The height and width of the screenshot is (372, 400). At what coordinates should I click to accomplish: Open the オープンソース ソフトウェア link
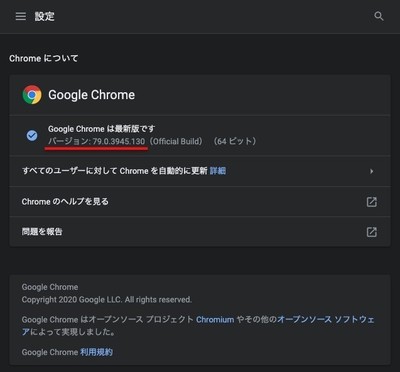point(198,326)
